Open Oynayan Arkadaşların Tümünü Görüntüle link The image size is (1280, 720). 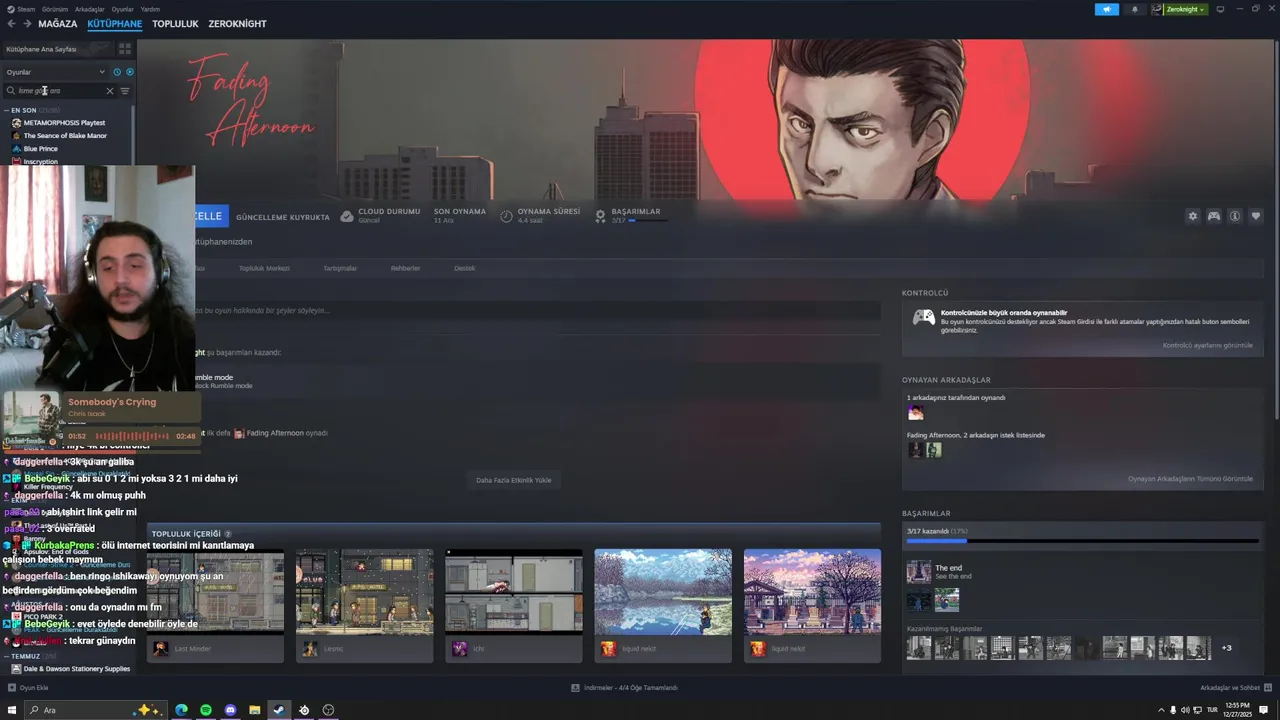click(x=1190, y=479)
